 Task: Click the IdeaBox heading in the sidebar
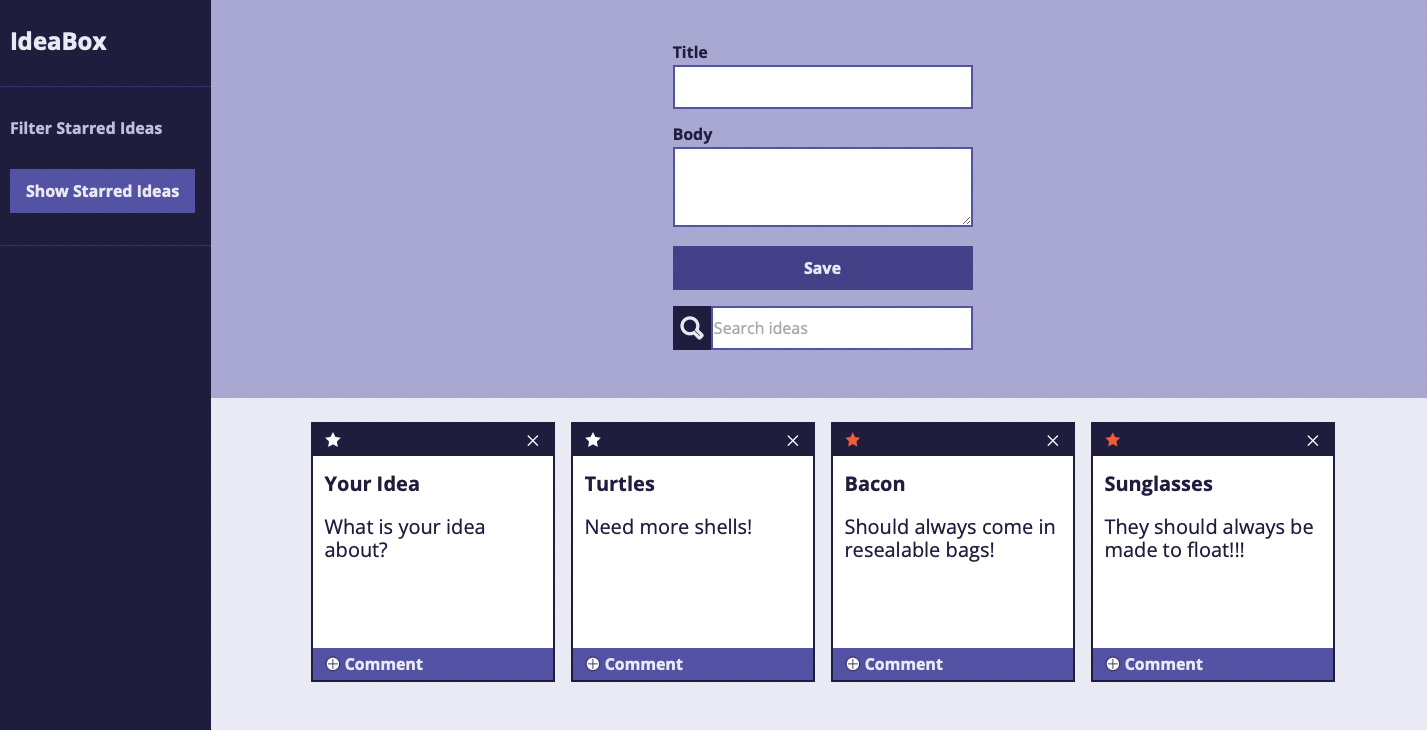click(x=58, y=41)
